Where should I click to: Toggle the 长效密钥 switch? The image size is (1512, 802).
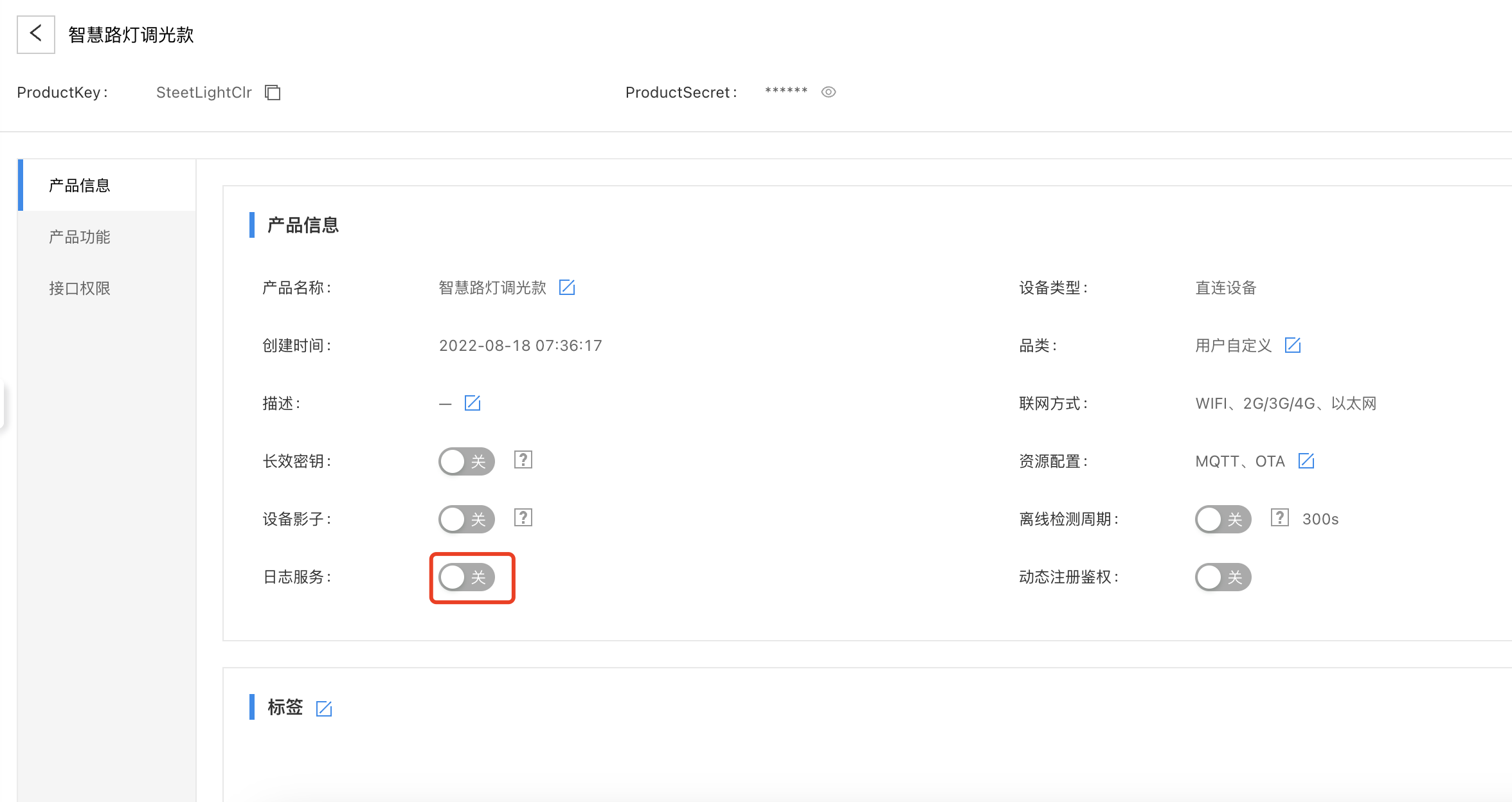click(467, 461)
